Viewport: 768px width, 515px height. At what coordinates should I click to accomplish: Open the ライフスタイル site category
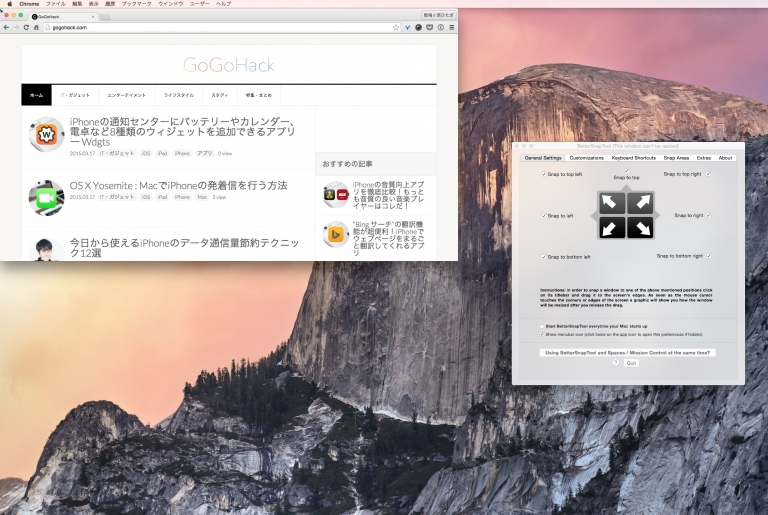tap(179, 95)
